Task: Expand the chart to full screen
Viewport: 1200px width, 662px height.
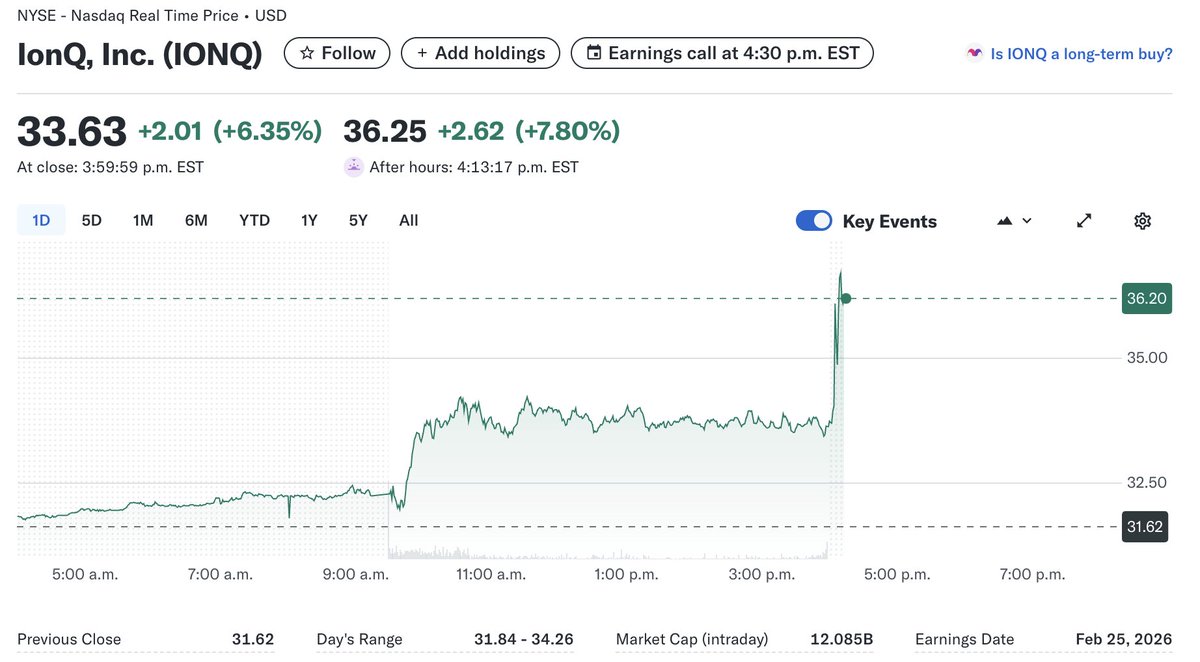Action: point(1084,221)
